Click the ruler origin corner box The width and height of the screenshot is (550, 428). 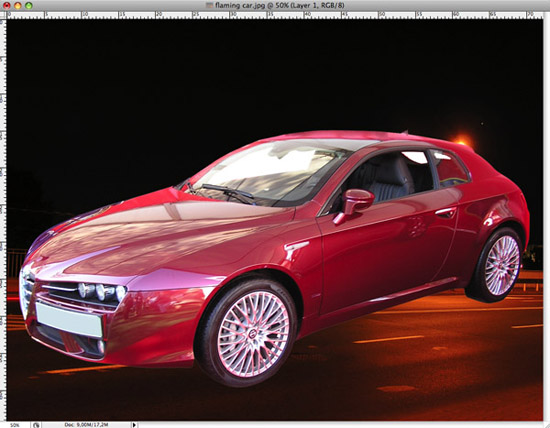point(3,15)
